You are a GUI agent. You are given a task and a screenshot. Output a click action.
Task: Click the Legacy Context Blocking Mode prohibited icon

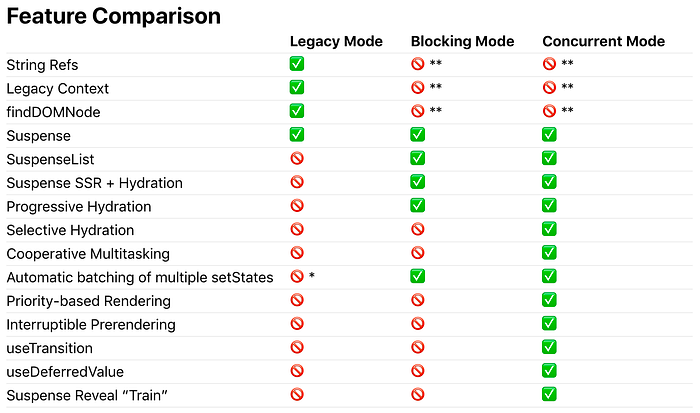[x=417, y=88]
